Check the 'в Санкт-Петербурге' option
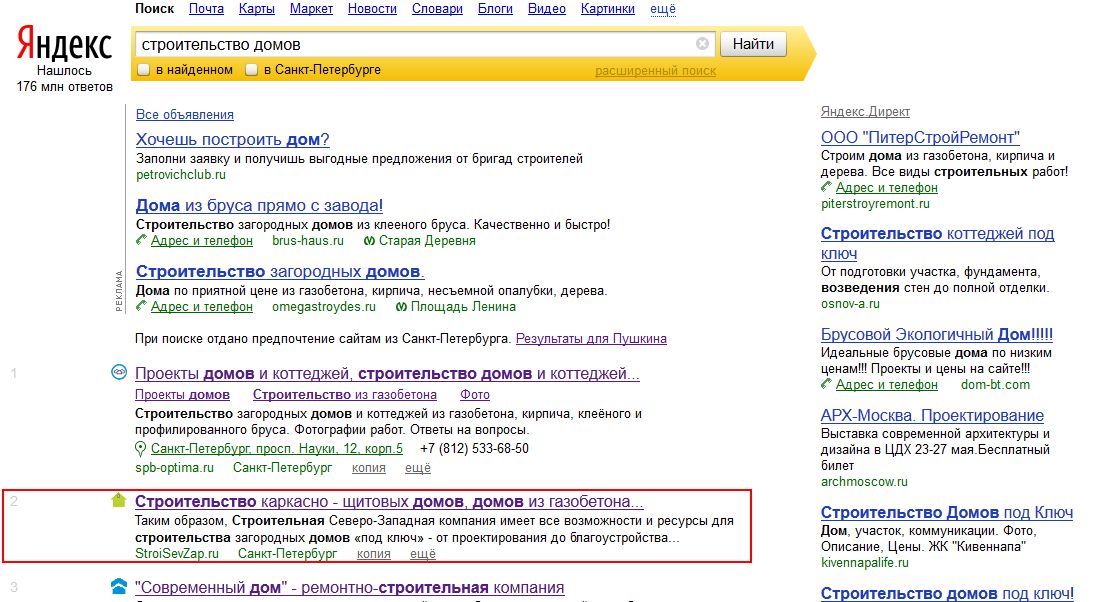1112x602 pixels. point(251,69)
